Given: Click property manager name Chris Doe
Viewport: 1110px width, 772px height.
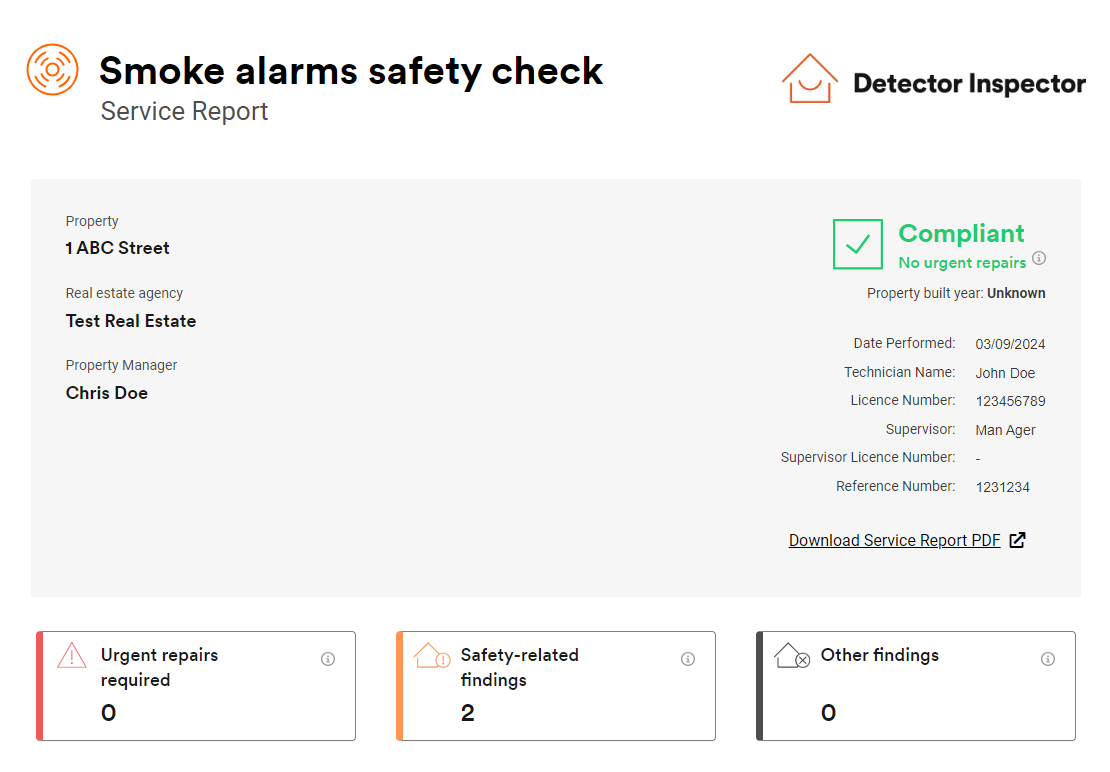Looking at the screenshot, I should point(107,393).
